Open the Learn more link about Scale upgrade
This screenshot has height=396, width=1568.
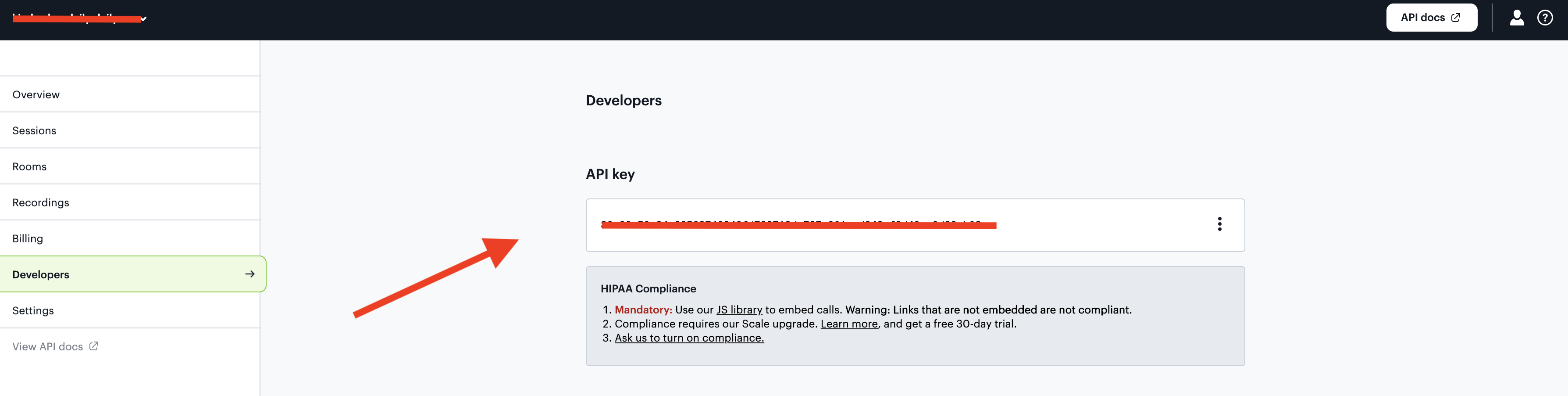point(849,324)
